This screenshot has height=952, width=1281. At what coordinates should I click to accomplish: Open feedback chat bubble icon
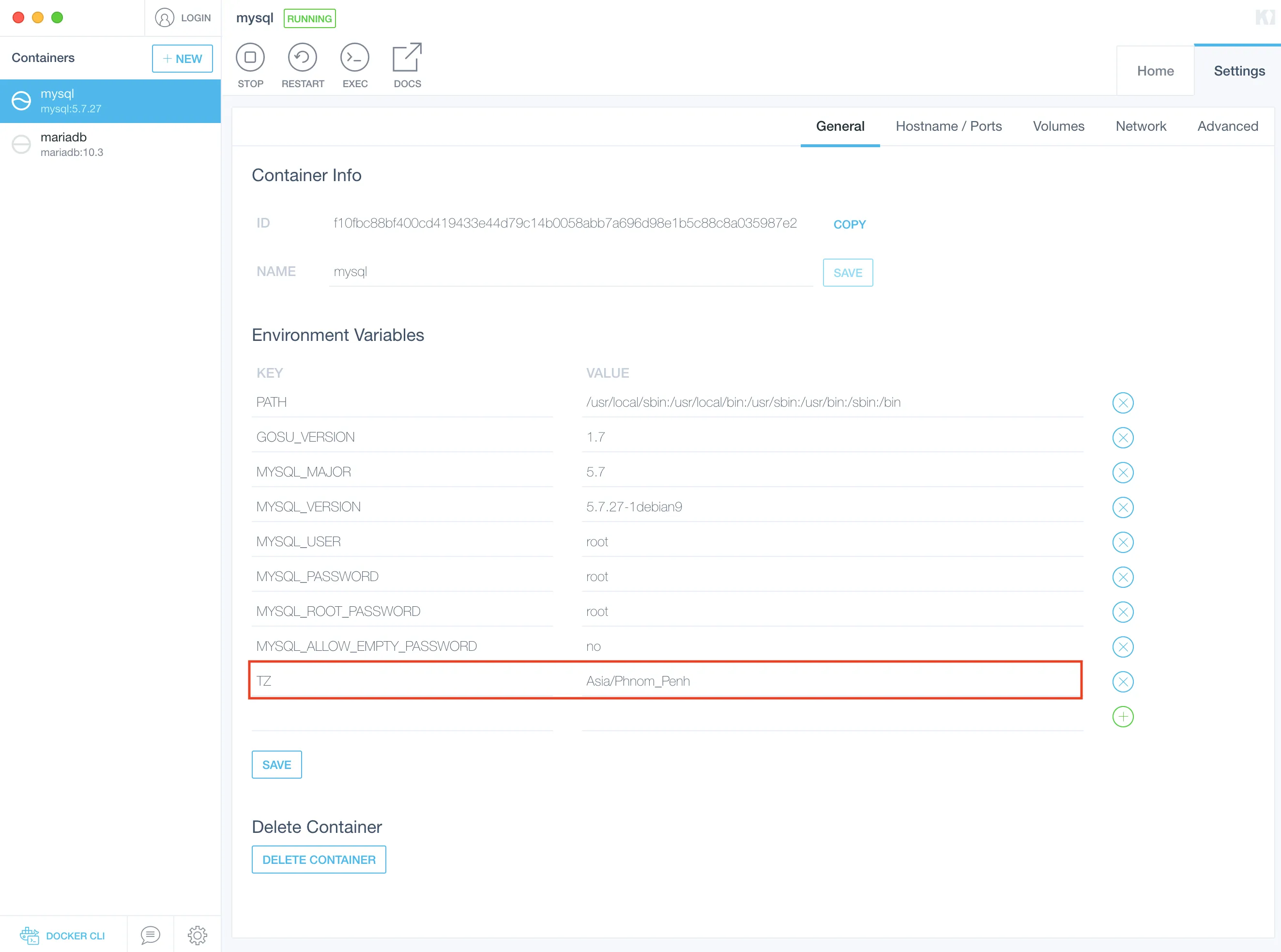click(151, 935)
